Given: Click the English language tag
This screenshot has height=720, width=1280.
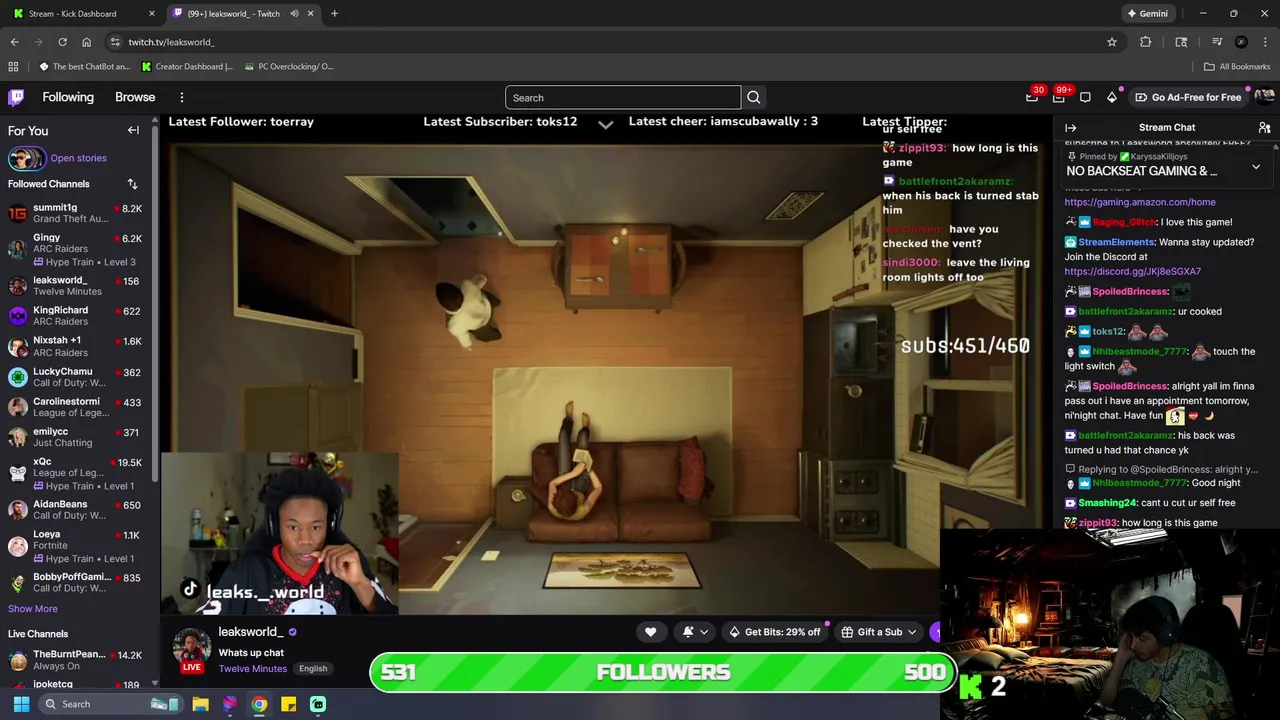Looking at the screenshot, I should tap(313, 669).
